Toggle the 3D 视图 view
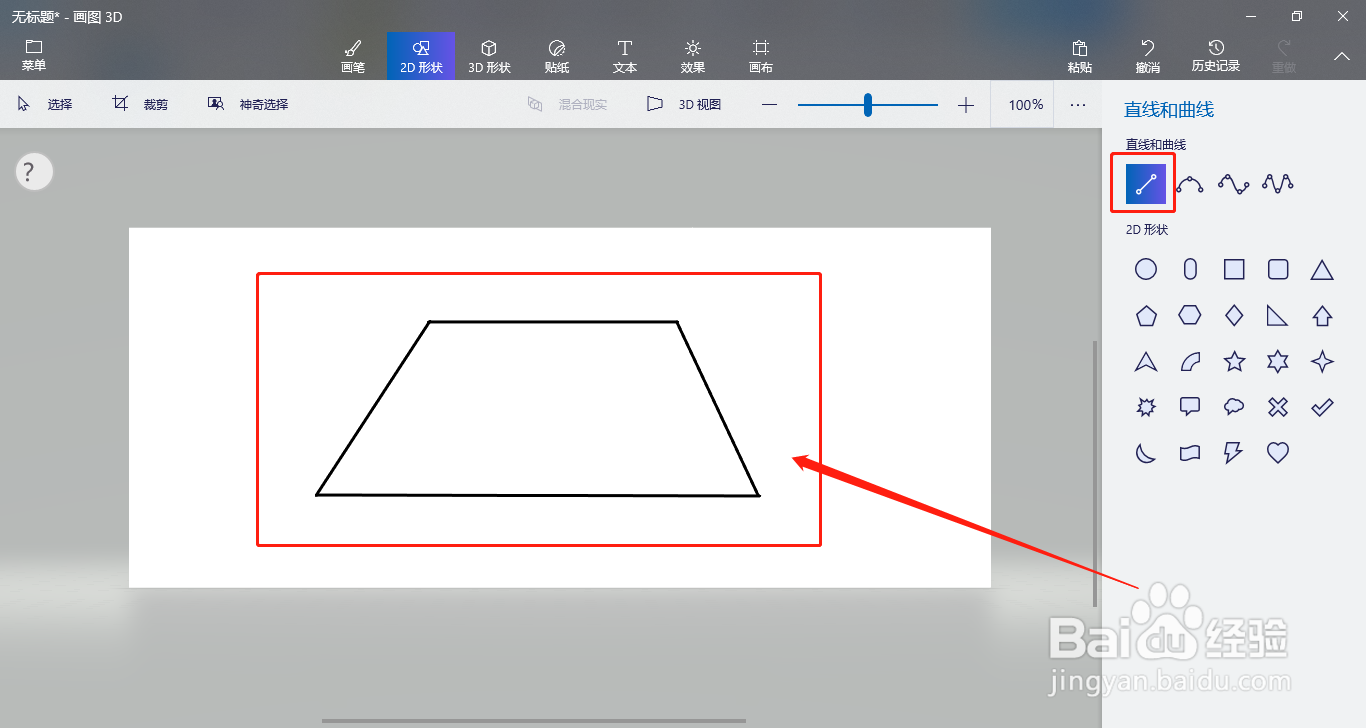 (x=684, y=104)
